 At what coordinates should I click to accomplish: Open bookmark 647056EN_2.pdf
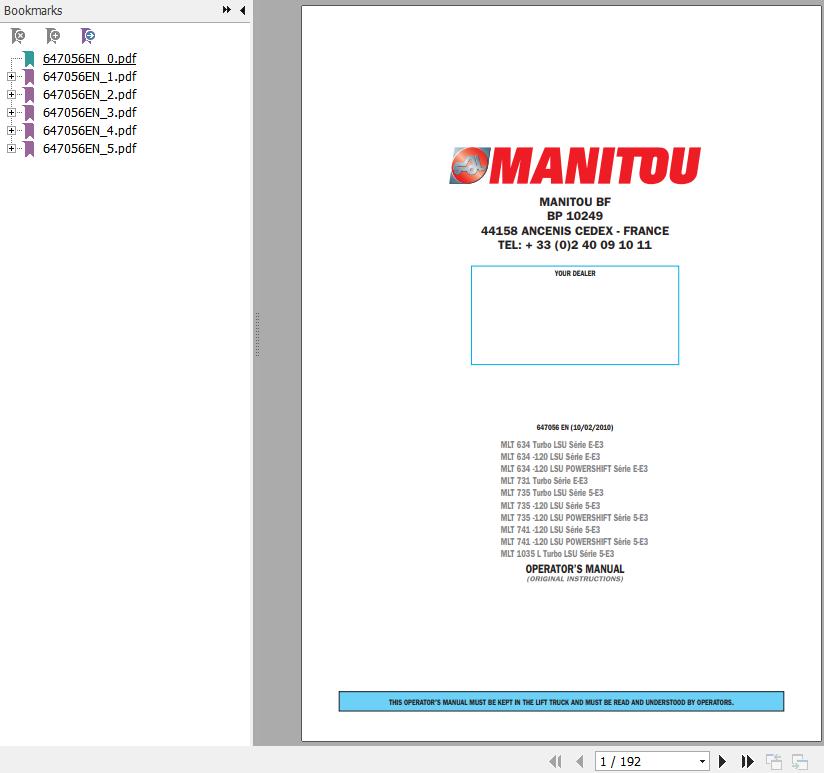[x=89, y=95]
